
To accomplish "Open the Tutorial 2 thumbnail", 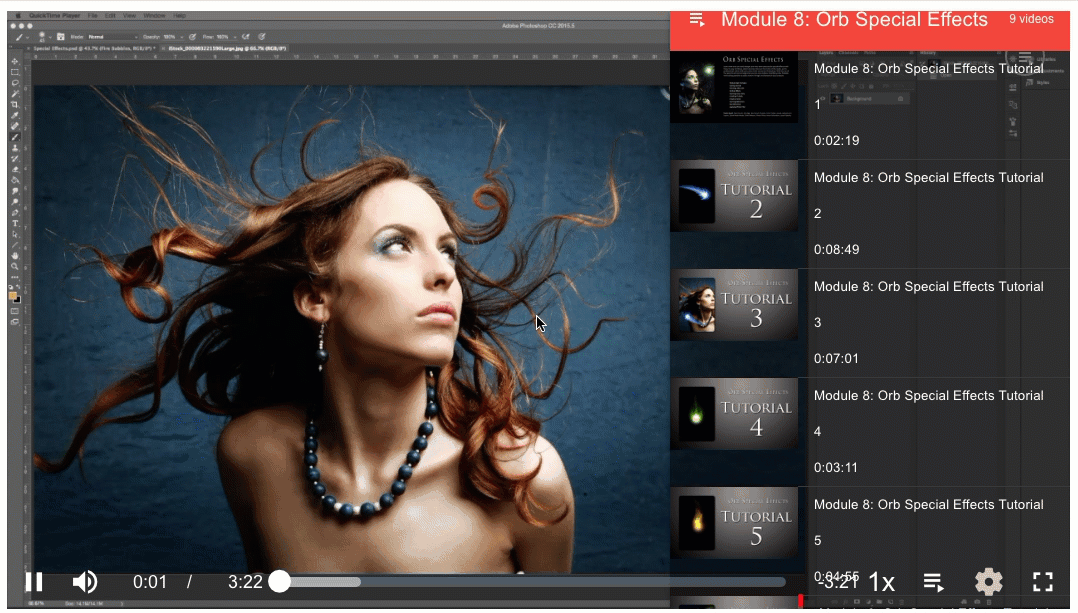I will click(734, 196).
